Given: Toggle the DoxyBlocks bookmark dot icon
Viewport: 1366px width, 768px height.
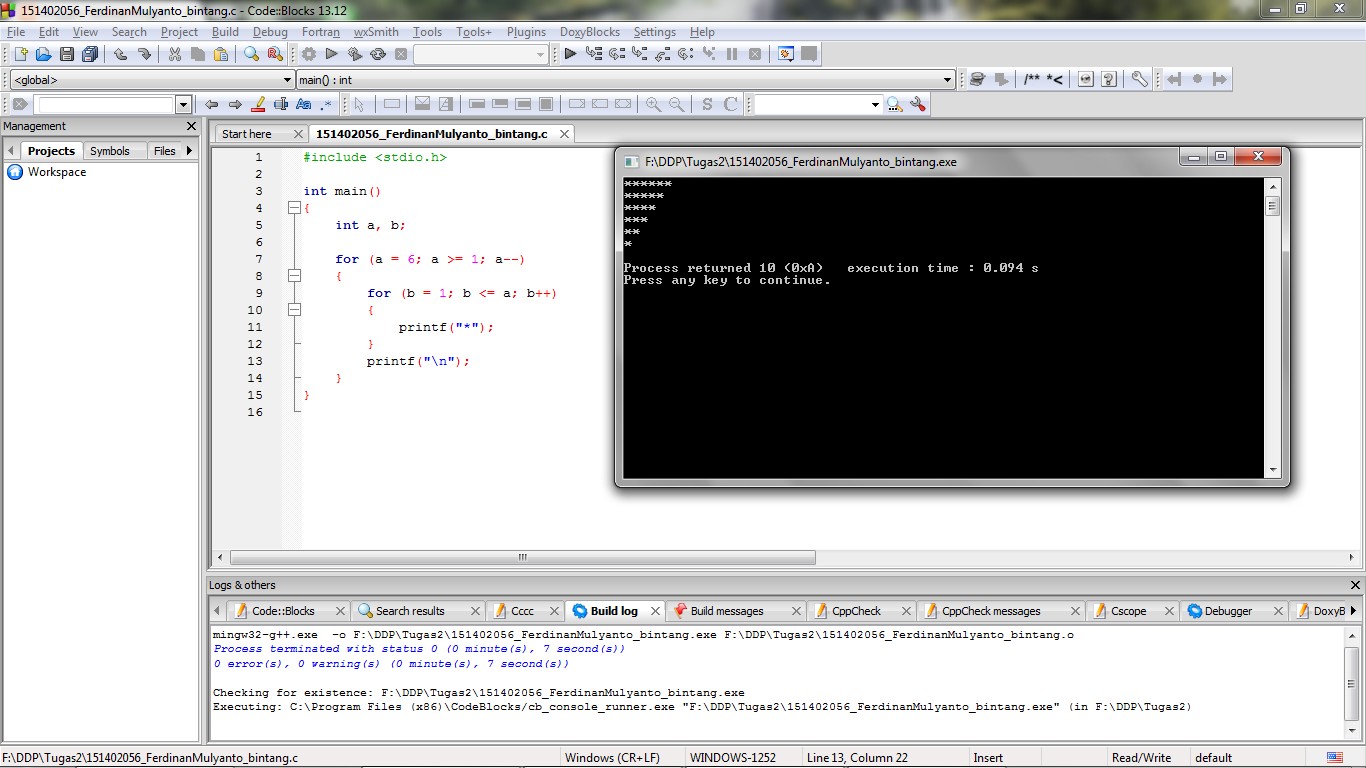Looking at the screenshot, I should (x=1197, y=78).
